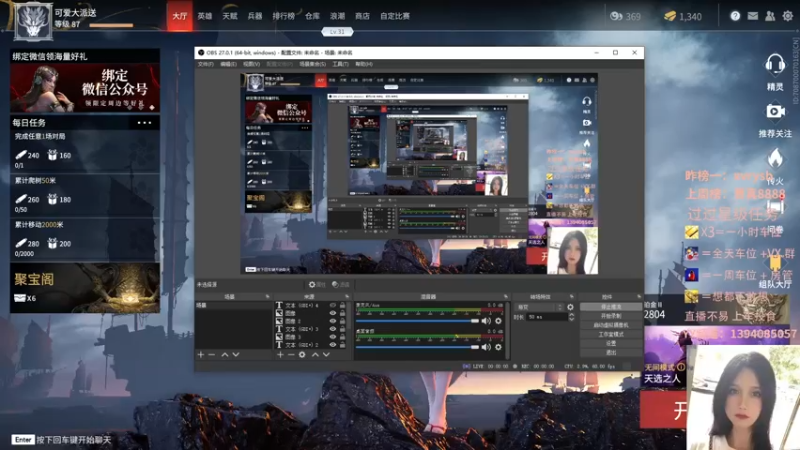The width and height of the screenshot is (800, 450).
Task: Pop out the controls dock panel
Action: coord(639,296)
